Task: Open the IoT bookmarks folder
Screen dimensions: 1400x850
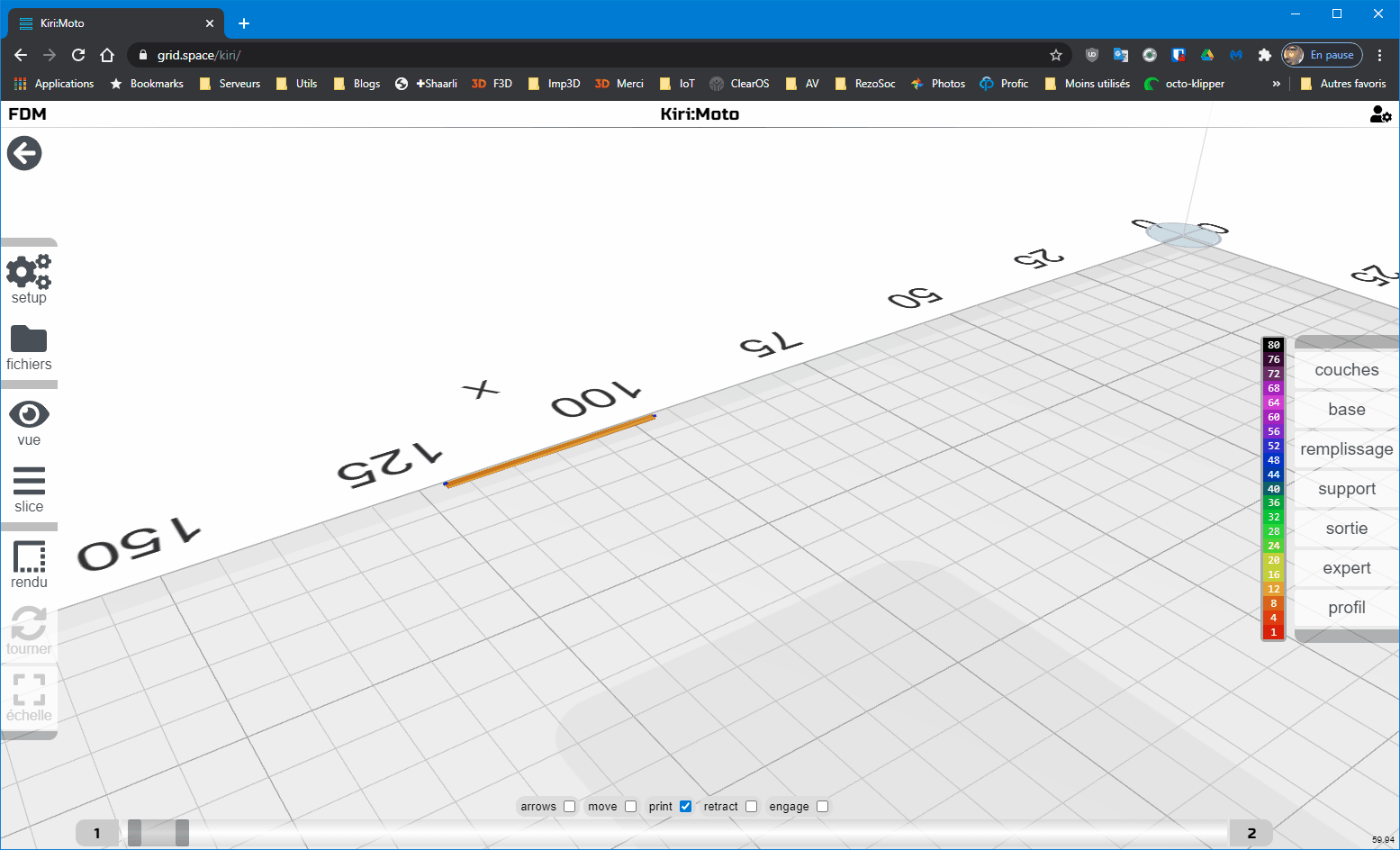Action: click(x=677, y=84)
